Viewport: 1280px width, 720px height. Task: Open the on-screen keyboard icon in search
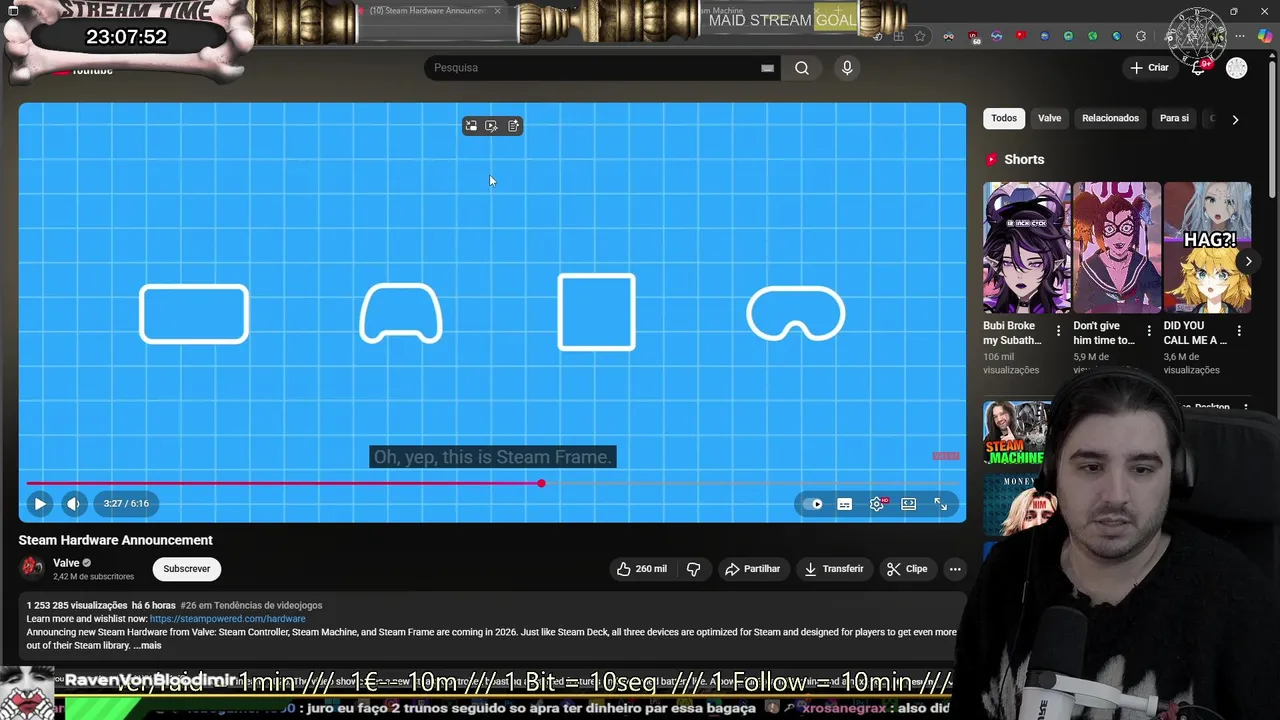pos(767,68)
